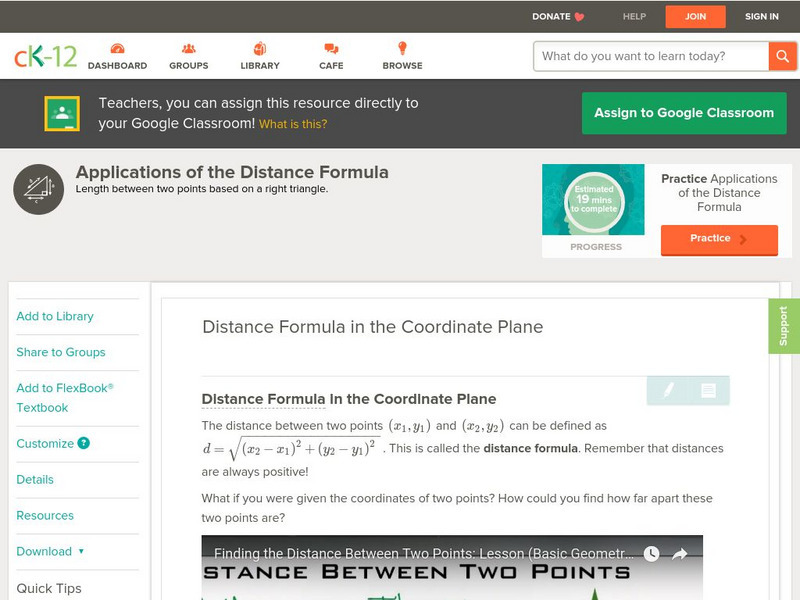The width and height of the screenshot is (800, 600).
Task: Open the Library backpack icon
Action: tap(260, 49)
